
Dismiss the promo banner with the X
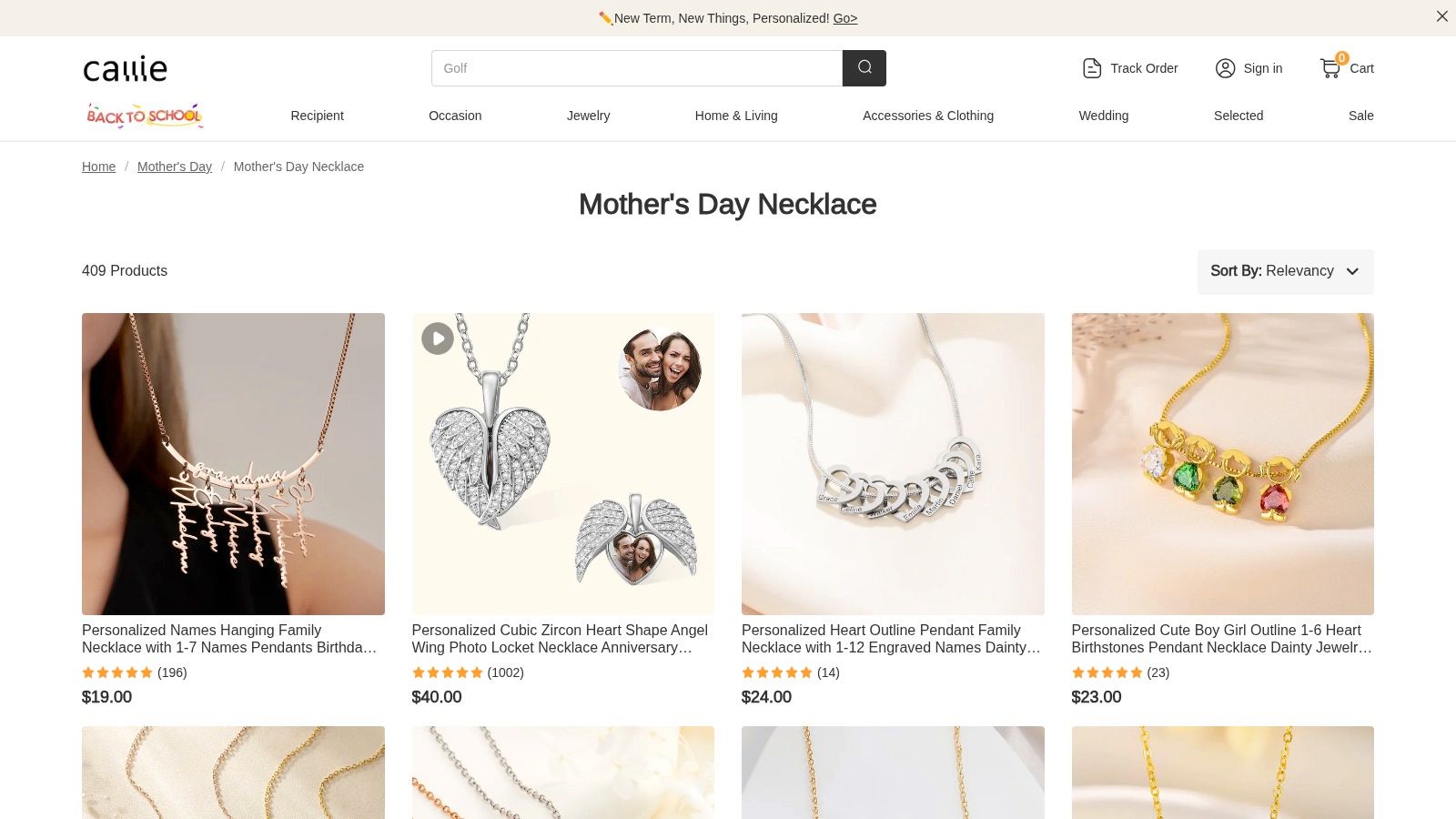[x=1442, y=16]
